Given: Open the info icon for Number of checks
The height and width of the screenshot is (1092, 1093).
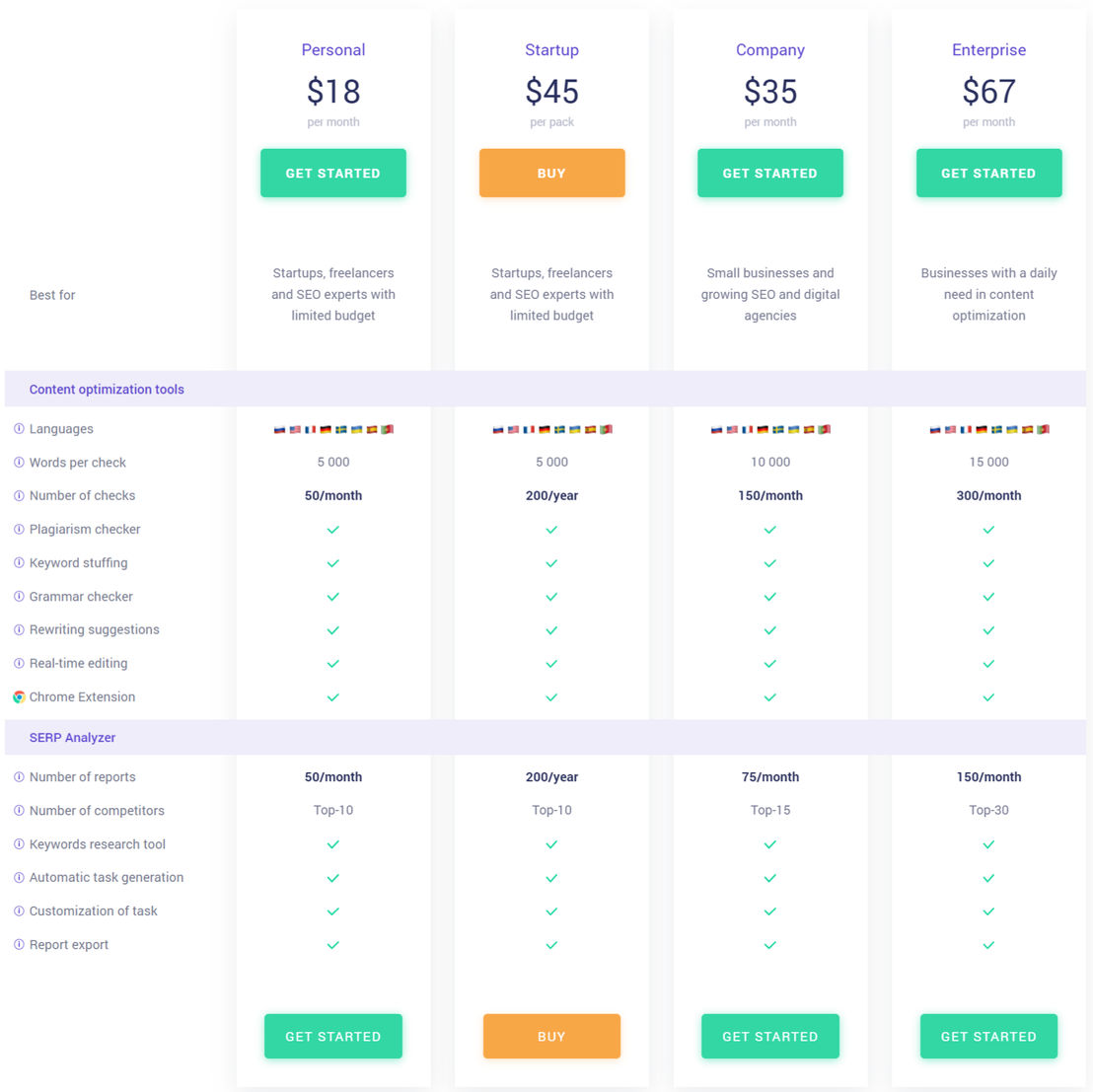Looking at the screenshot, I should [x=19, y=495].
